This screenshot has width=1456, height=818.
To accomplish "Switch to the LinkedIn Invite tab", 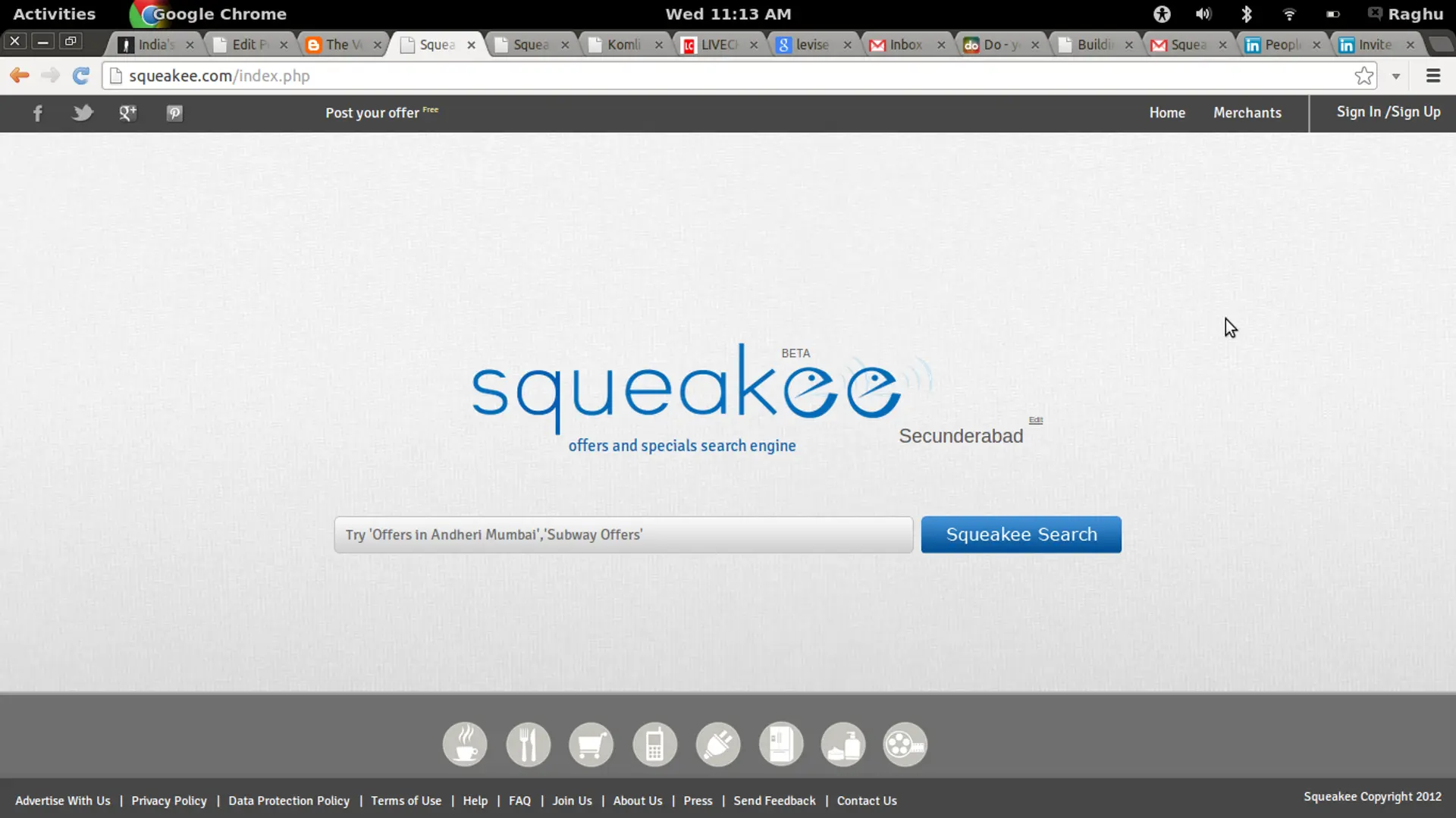I will [1375, 45].
